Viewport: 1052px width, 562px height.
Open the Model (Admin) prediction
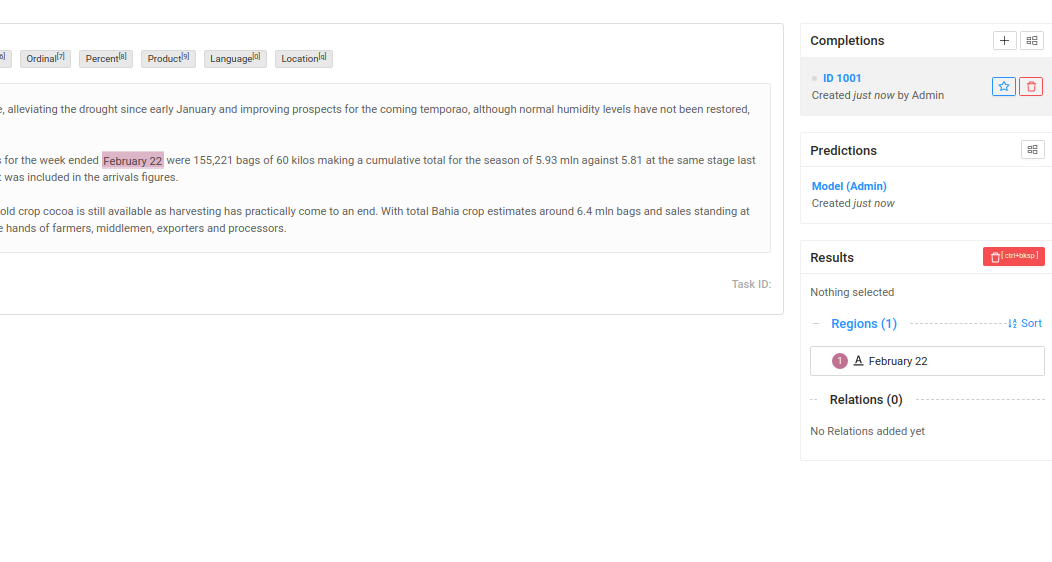[x=849, y=186]
